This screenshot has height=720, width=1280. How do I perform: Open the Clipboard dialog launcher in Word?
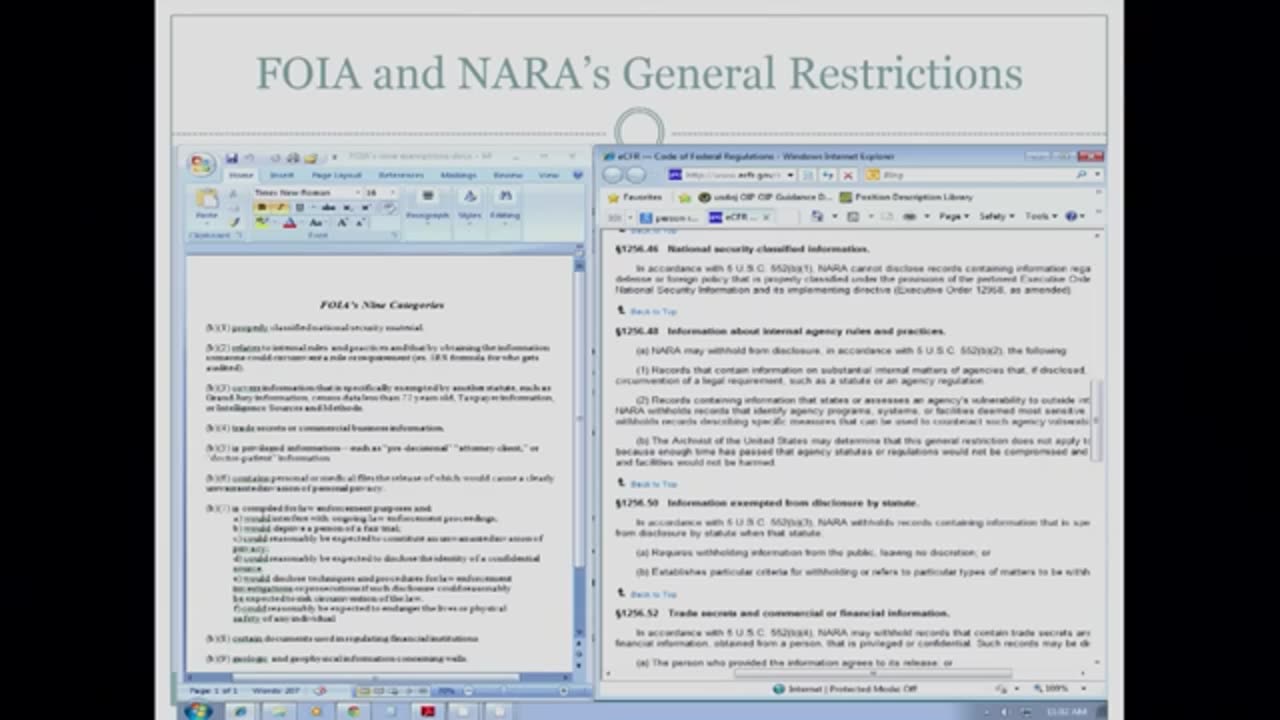point(238,235)
